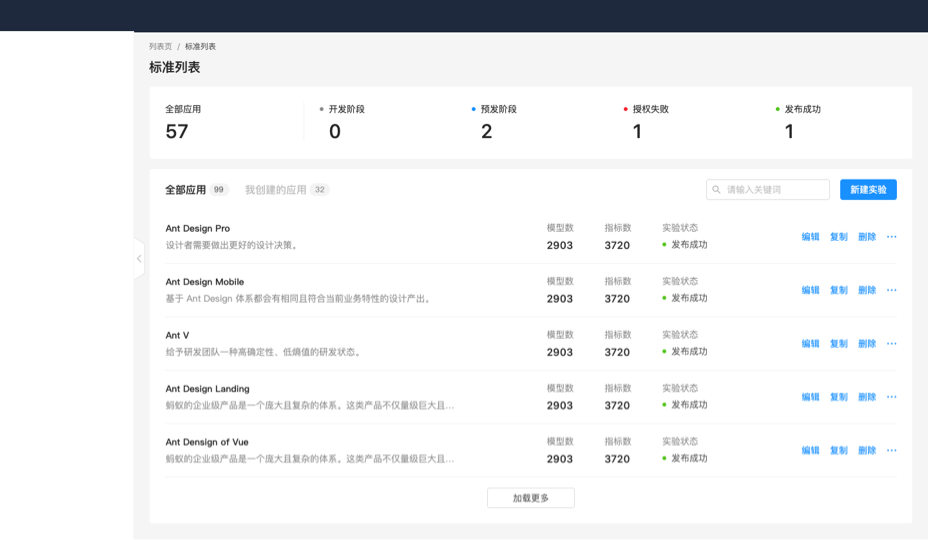Viewport: 928px width, 540px height.
Task: Edit the Ant Design Pro entry
Action: coord(810,237)
